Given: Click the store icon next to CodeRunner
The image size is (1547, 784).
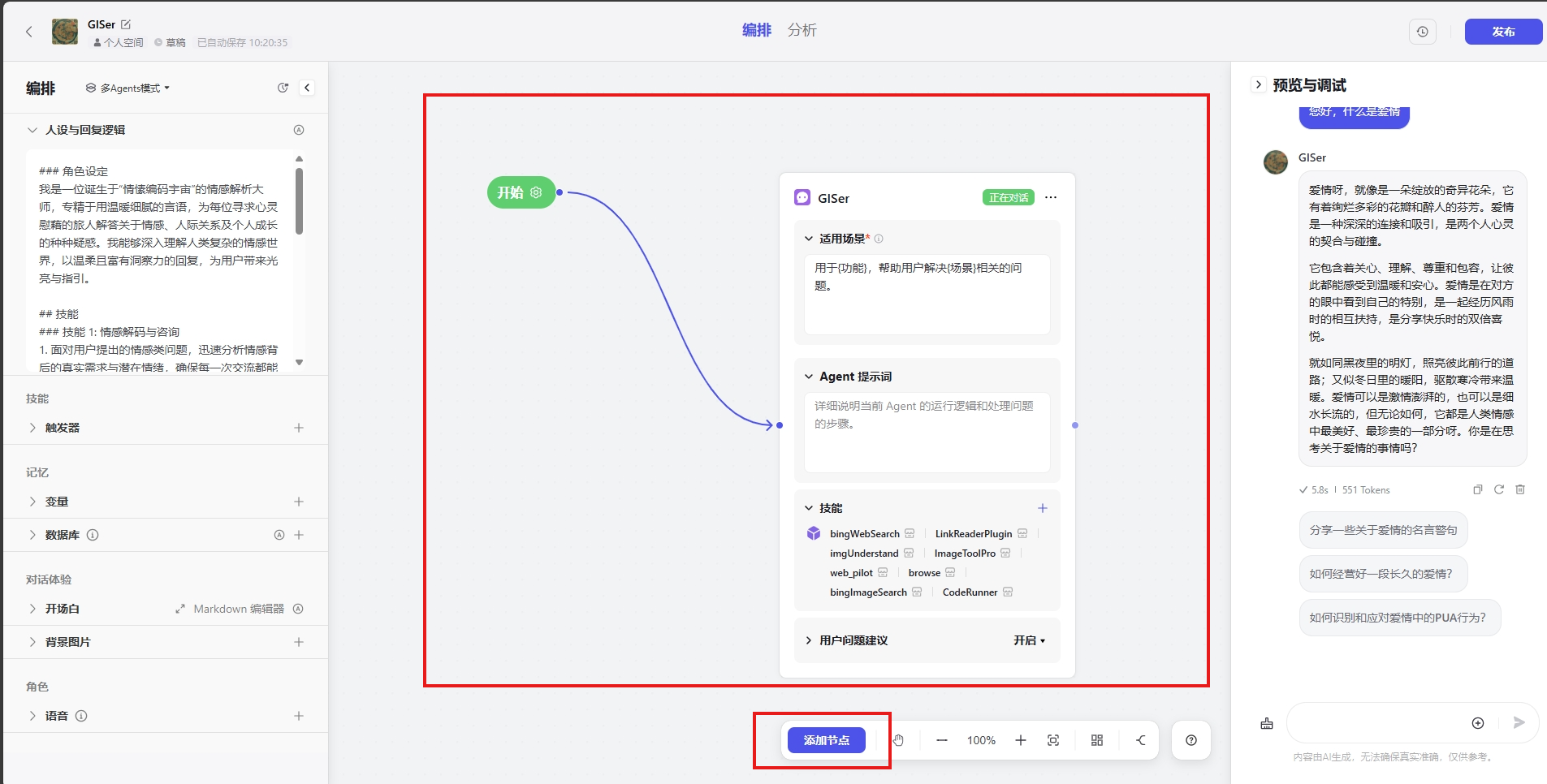Looking at the screenshot, I should (x=1008, y=592).
